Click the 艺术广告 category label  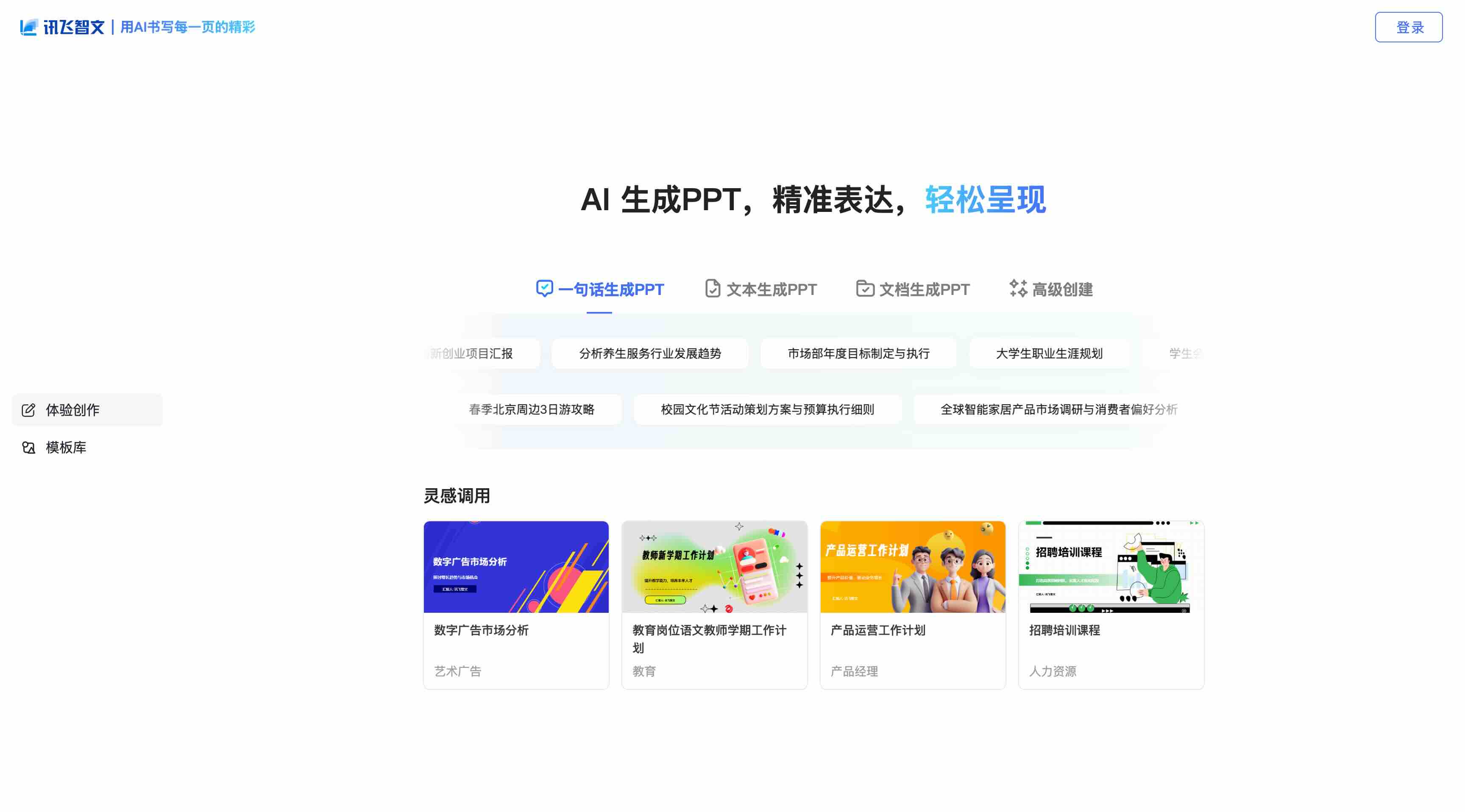click(458, 672)
